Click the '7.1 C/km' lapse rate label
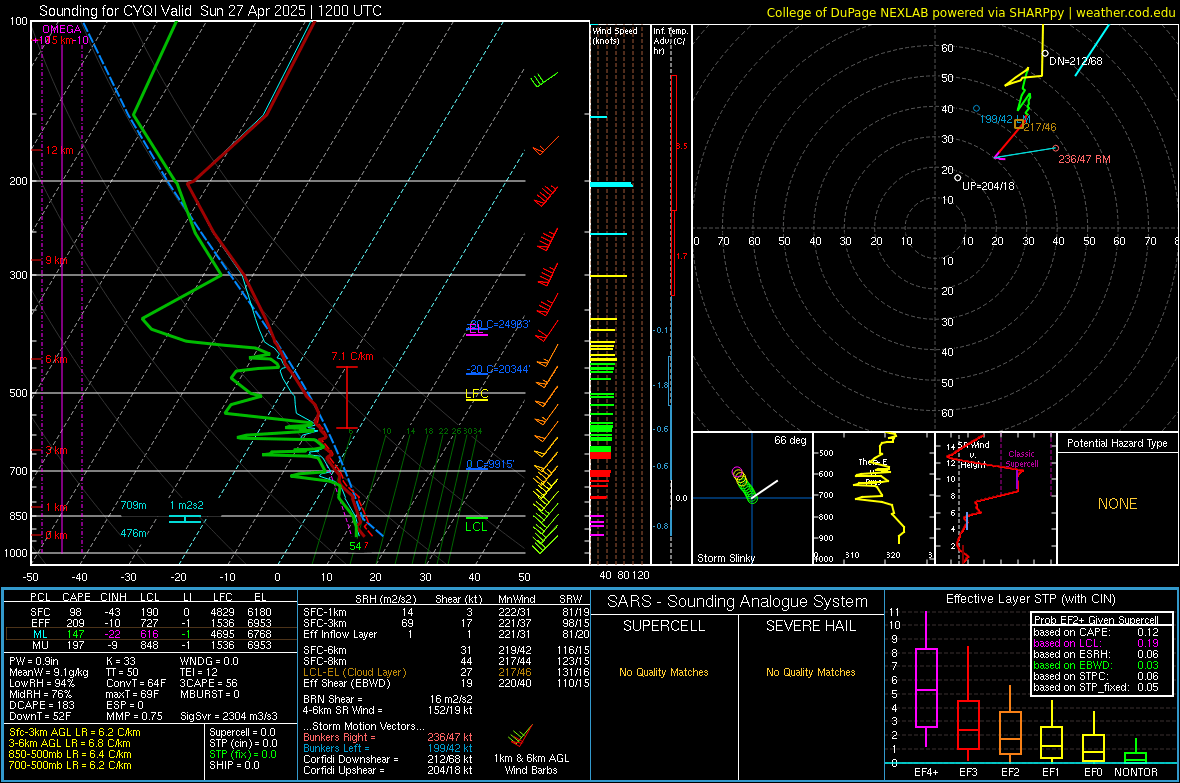The image size is (1180, 783). pyautogui.click(x=352, y=356)
